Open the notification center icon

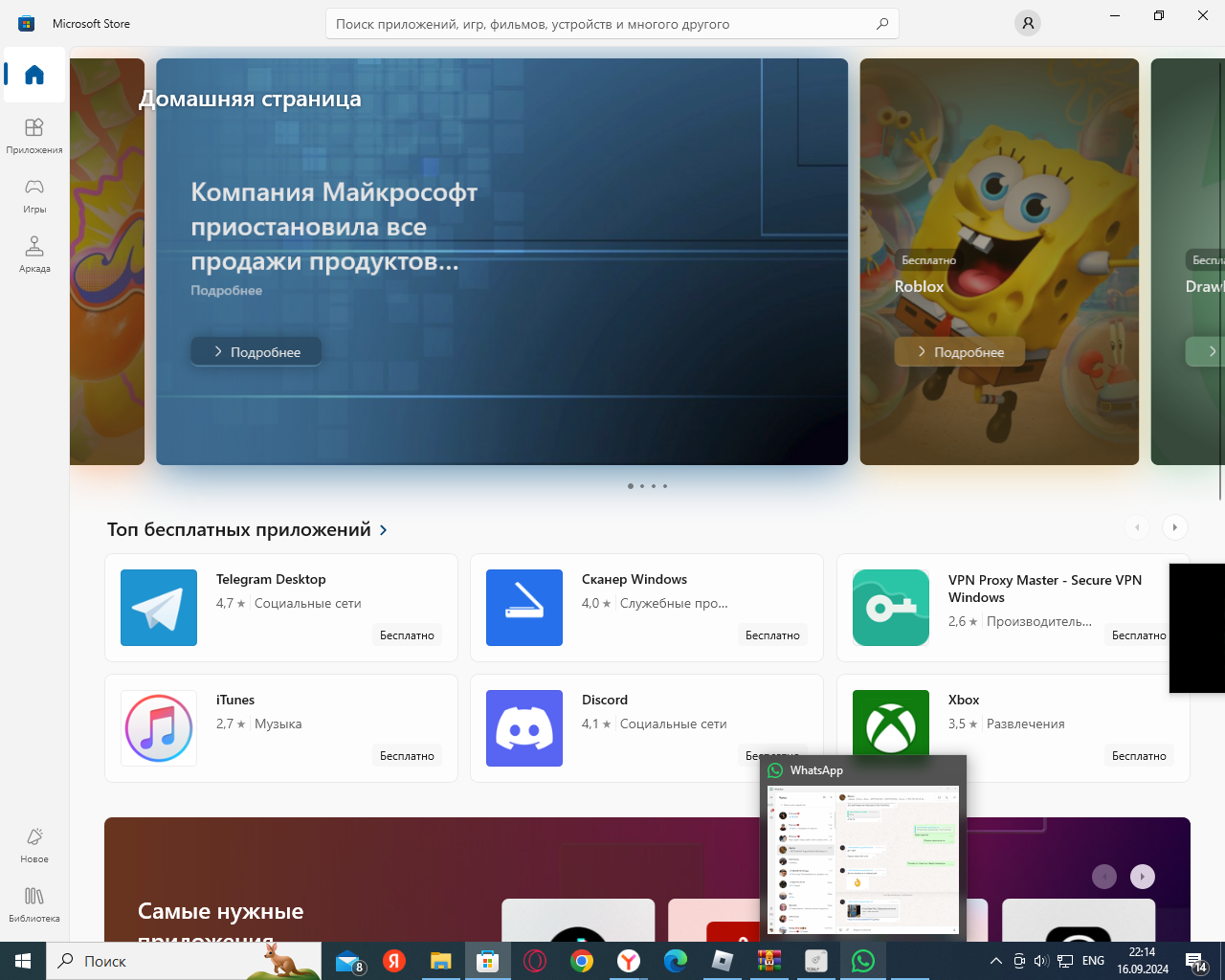tap(1195, 961)
